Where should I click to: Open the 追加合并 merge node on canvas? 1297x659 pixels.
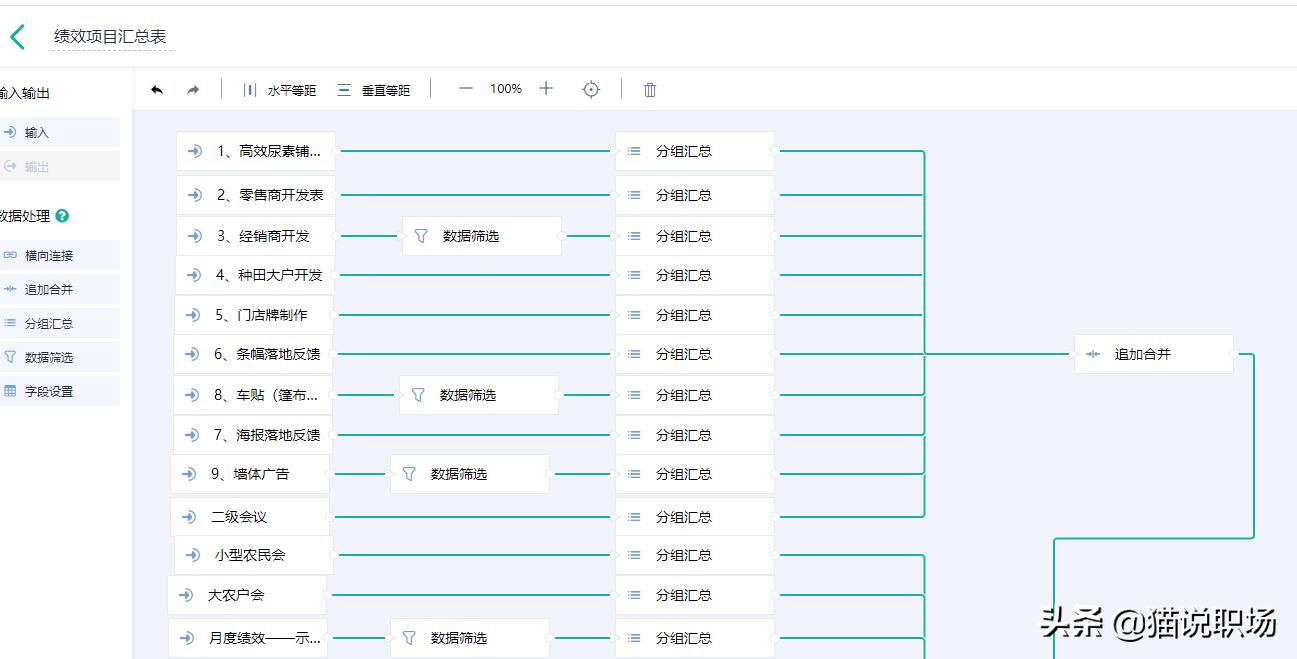pyautogui.click(x=1152, y=354)
